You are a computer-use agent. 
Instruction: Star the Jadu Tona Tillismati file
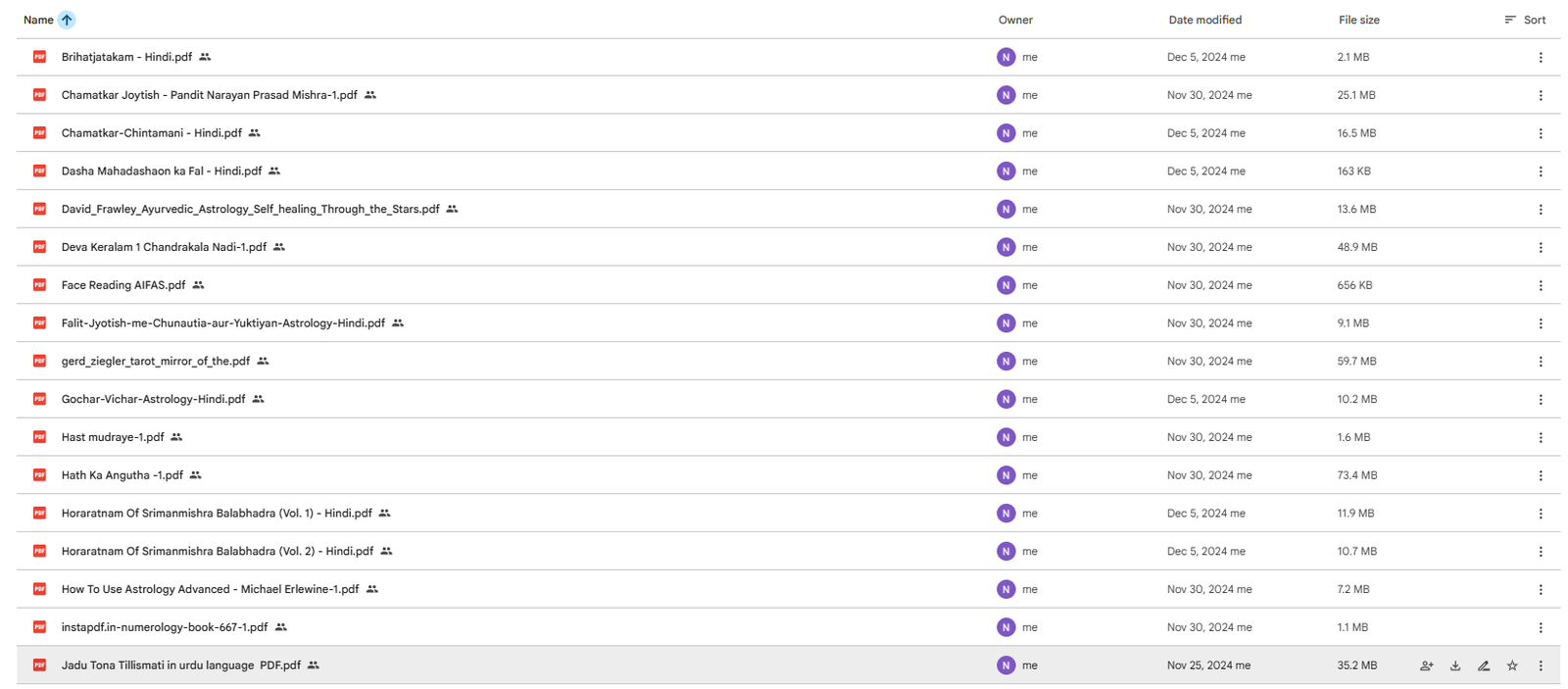tap(1512, 665)
